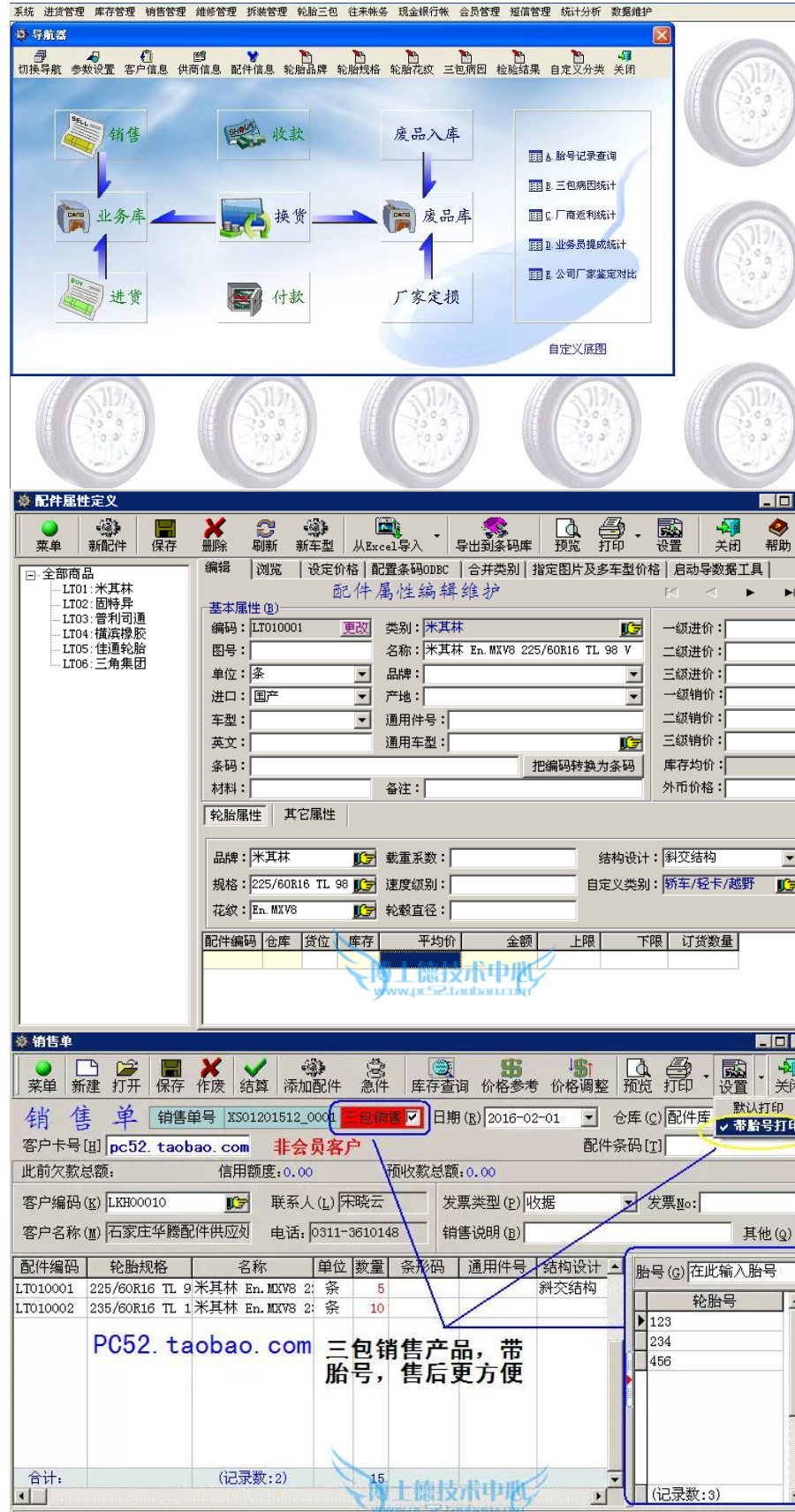
Task: Click the next-record arrow in 配件属性编辑维护
Action: (x=750, y=592)
